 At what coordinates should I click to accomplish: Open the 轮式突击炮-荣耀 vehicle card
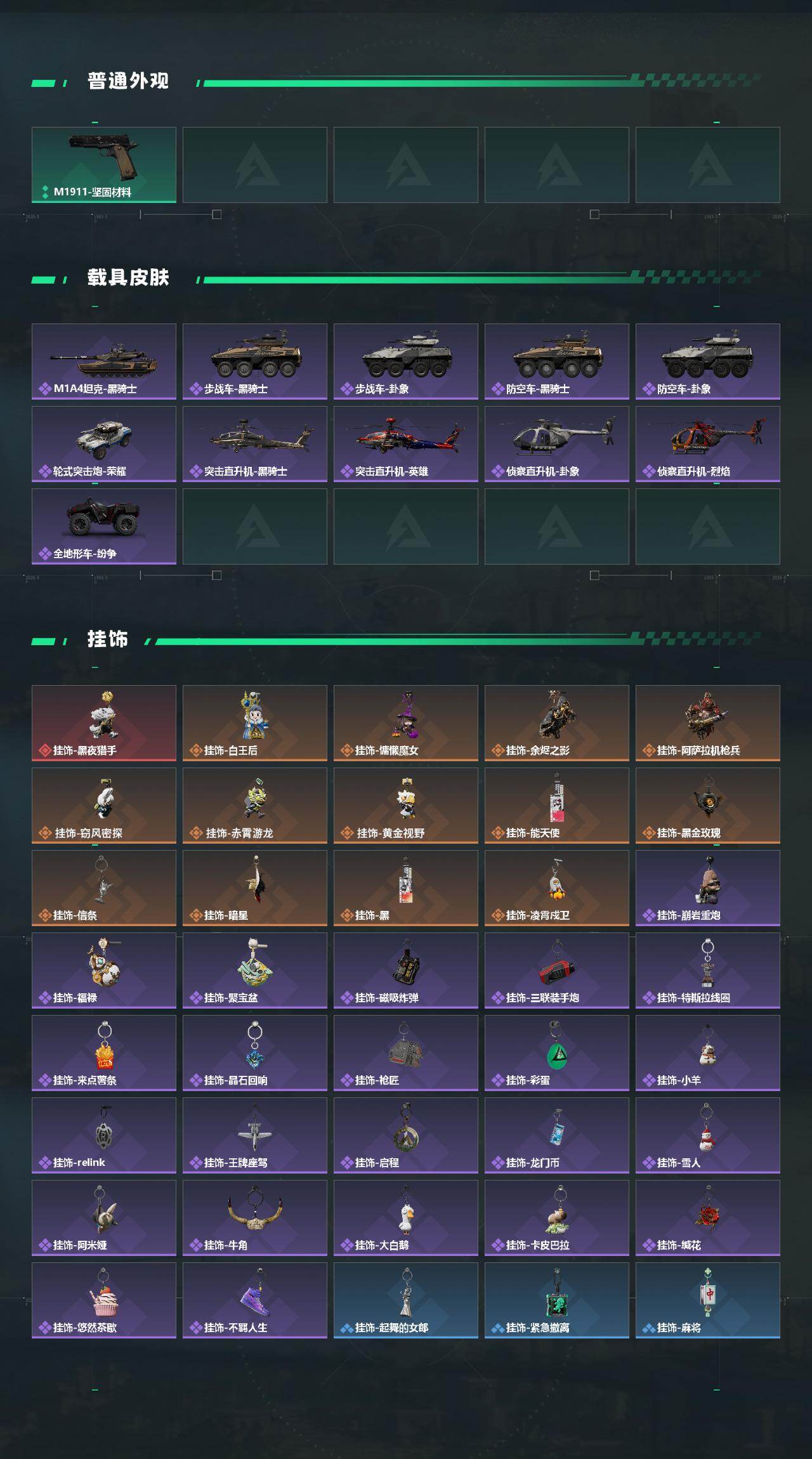point(104,444)
